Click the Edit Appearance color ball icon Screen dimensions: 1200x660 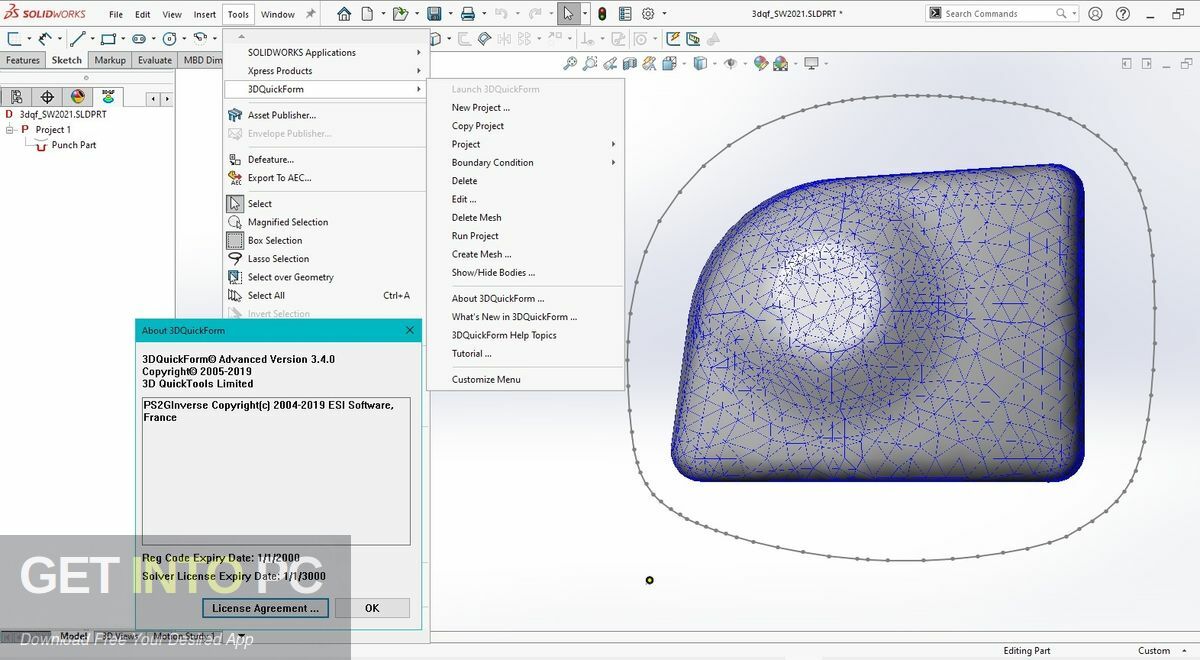761,63
